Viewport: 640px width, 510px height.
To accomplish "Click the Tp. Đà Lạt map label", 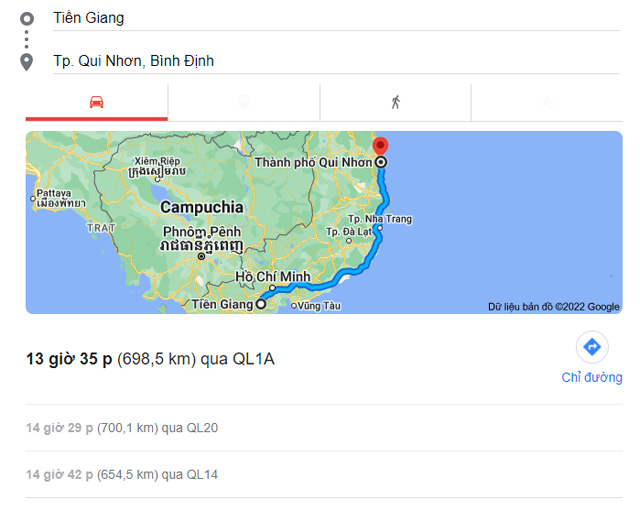I will (x=349, y=232).
